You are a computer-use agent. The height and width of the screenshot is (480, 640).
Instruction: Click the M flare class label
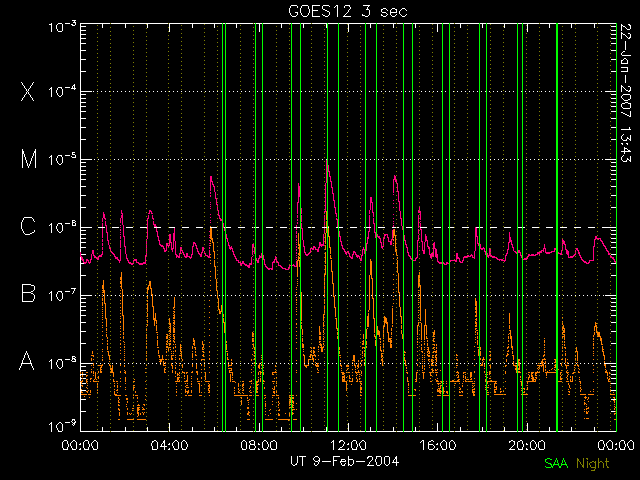(29, 159)
